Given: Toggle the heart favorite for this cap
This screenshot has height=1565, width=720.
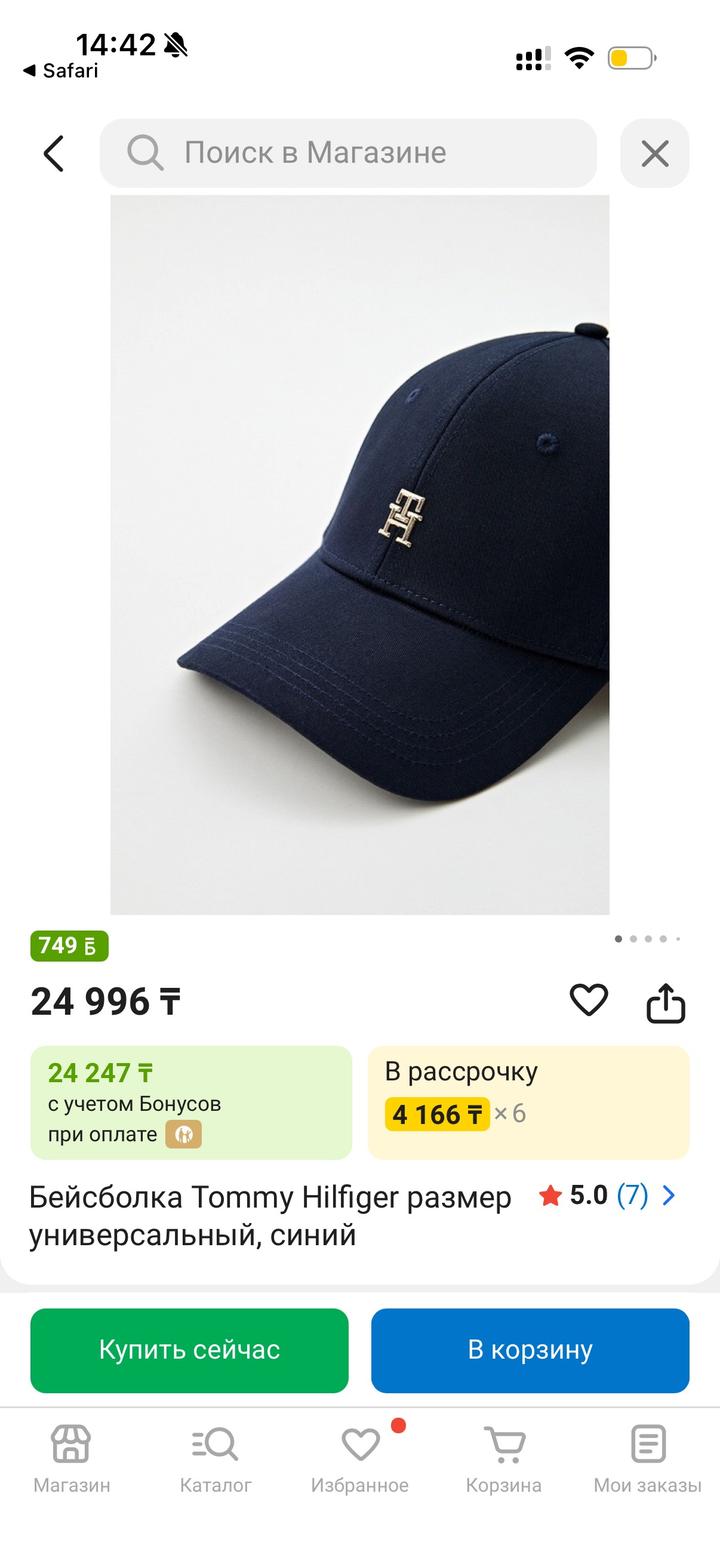Looking at the screenshot, I should point(589,1000).
